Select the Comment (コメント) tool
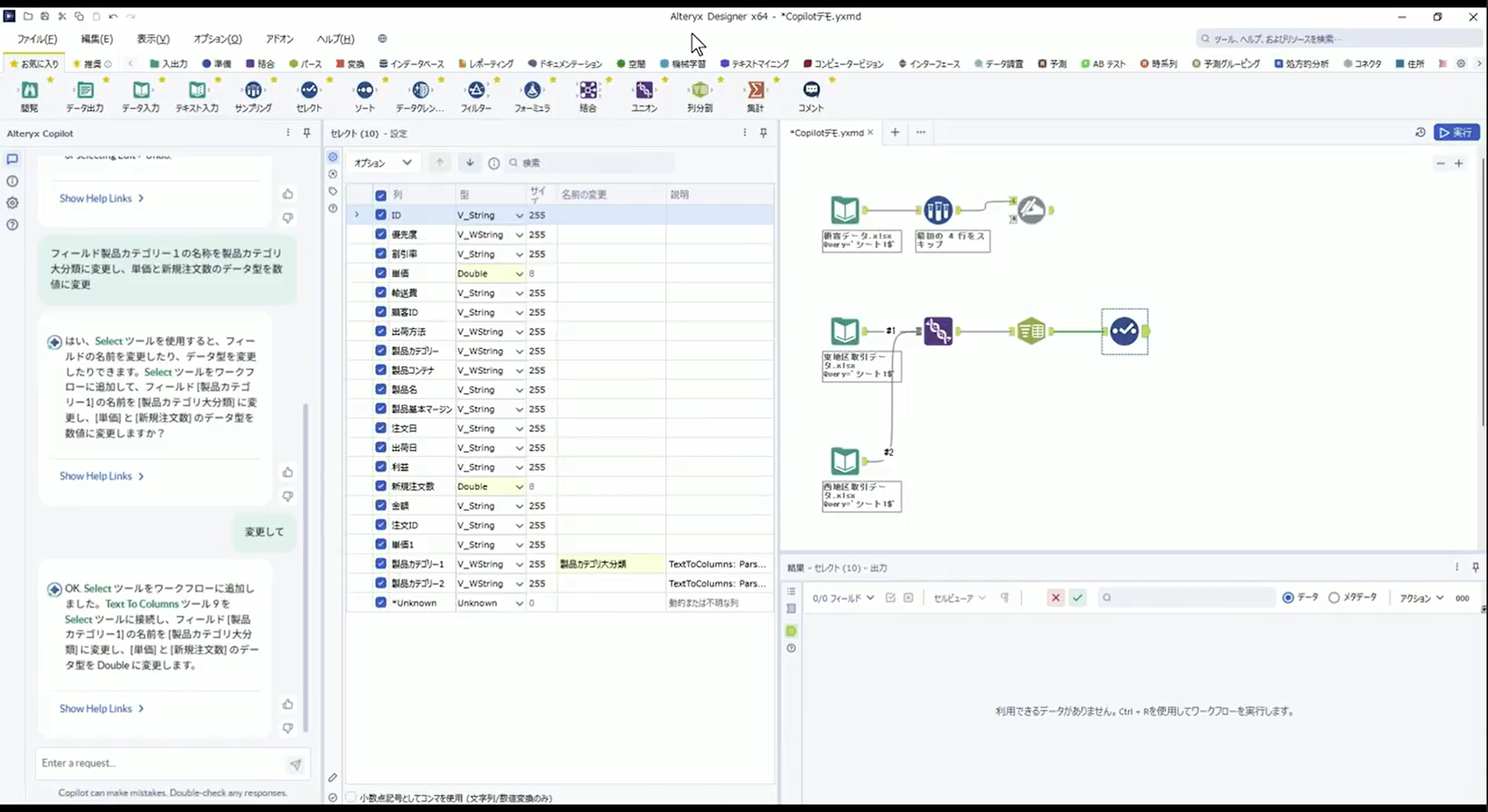The width and height of the screenshot is (1488, 812). coord(811,91)
